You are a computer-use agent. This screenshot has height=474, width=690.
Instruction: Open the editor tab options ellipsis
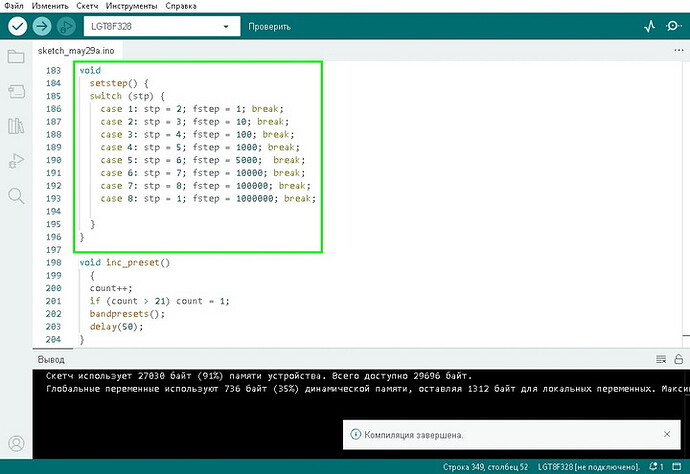click(x=679, y=50)
